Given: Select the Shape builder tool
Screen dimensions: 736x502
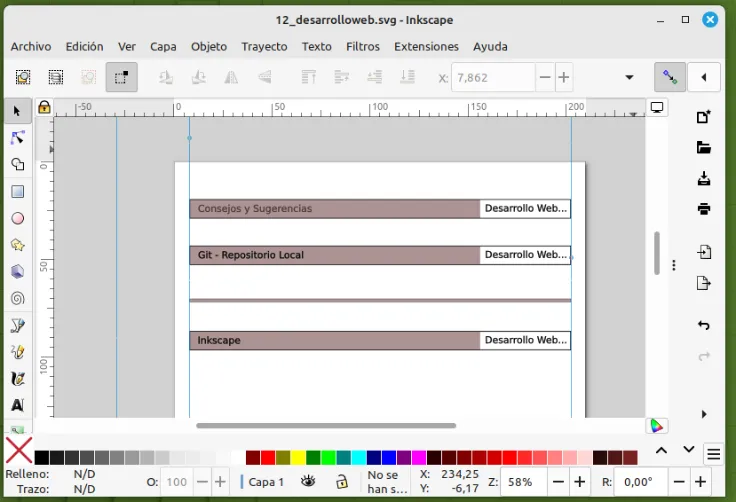Looking at the screenshot, I should 17,164.
